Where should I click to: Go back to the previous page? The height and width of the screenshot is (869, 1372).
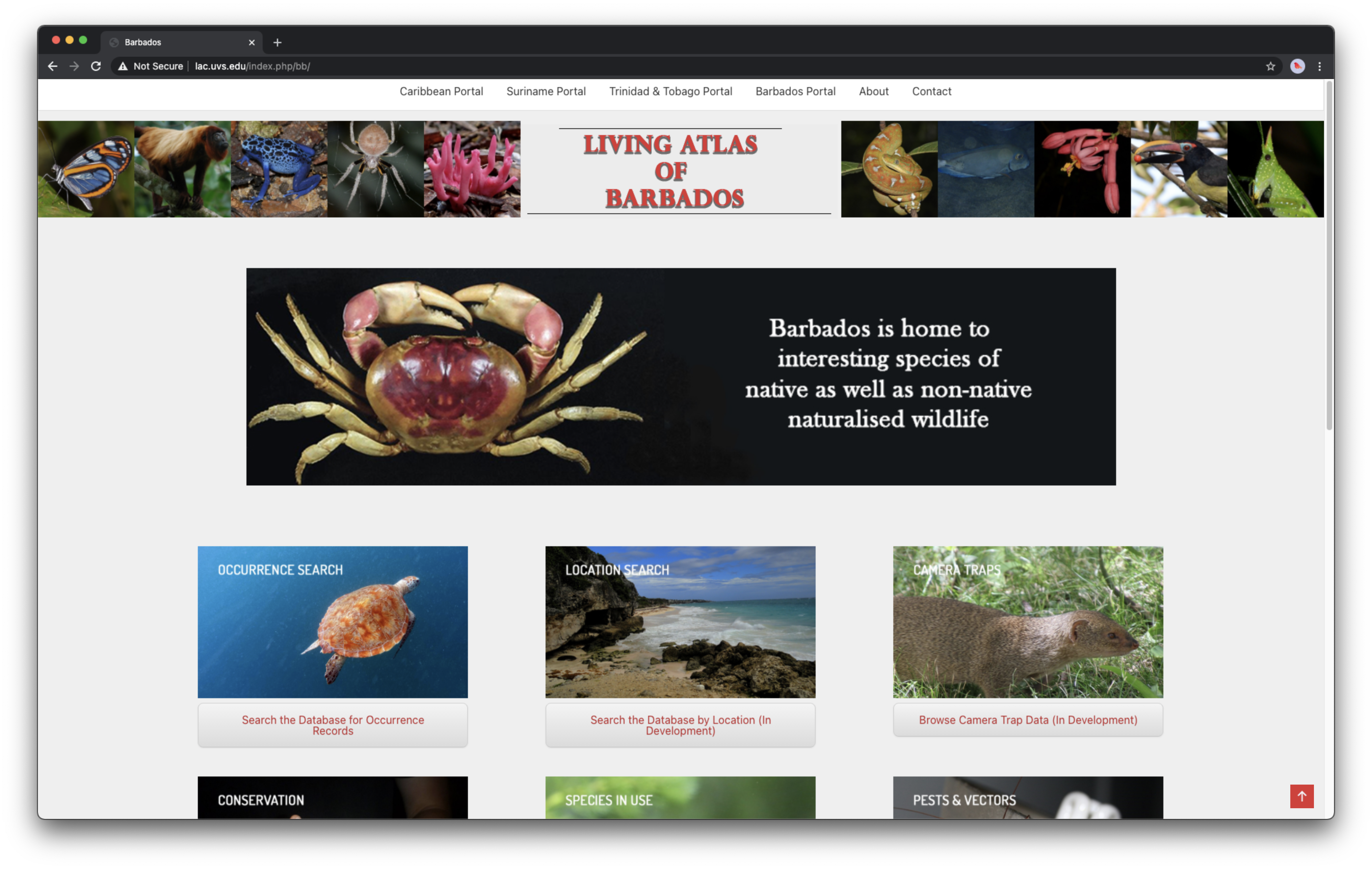pos(52,66)
